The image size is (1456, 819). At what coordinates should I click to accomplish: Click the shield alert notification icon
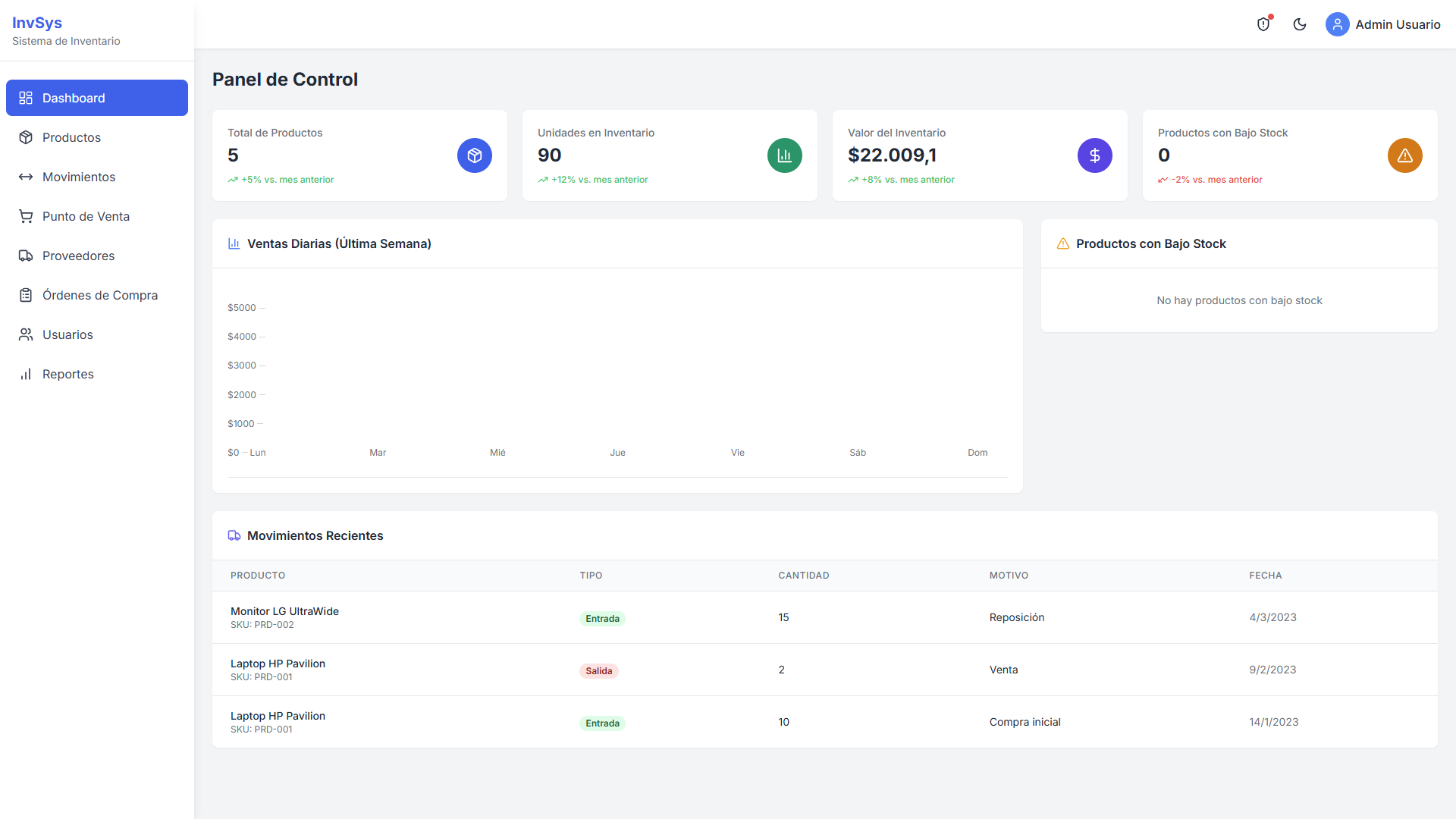1263,24
